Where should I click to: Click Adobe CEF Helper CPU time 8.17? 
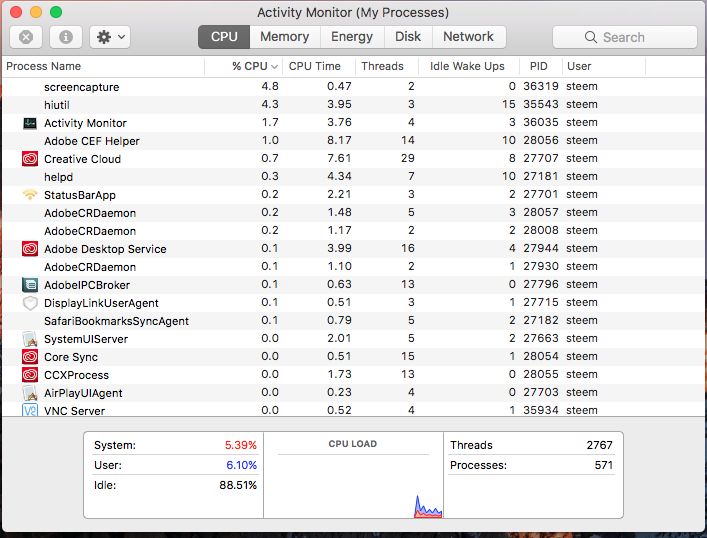tap(339, 140)
